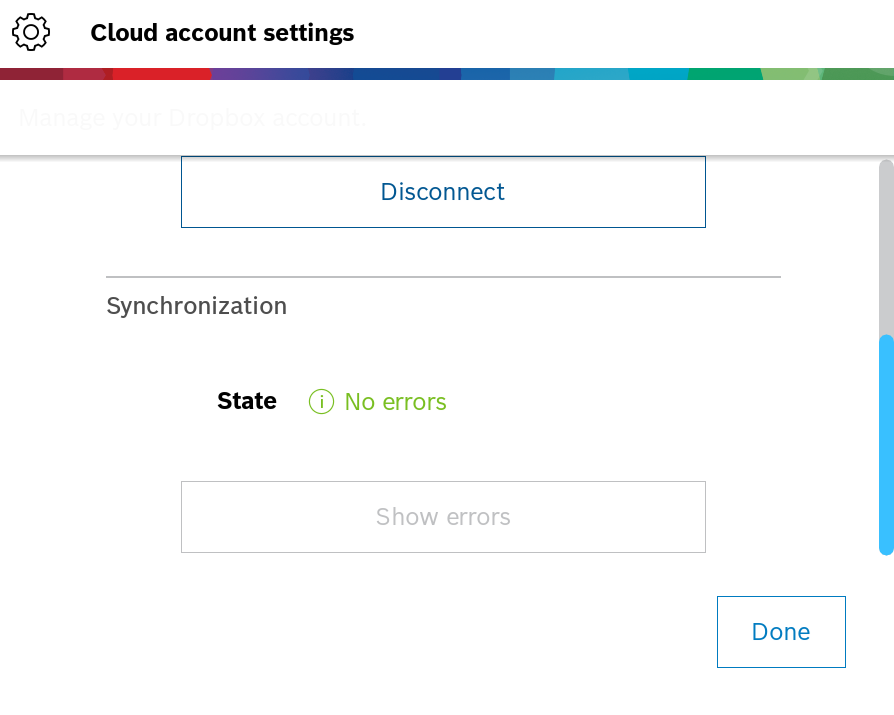894x715 pixels.
Task: Click the Cloud account settings title
Action: pos(222,33)
